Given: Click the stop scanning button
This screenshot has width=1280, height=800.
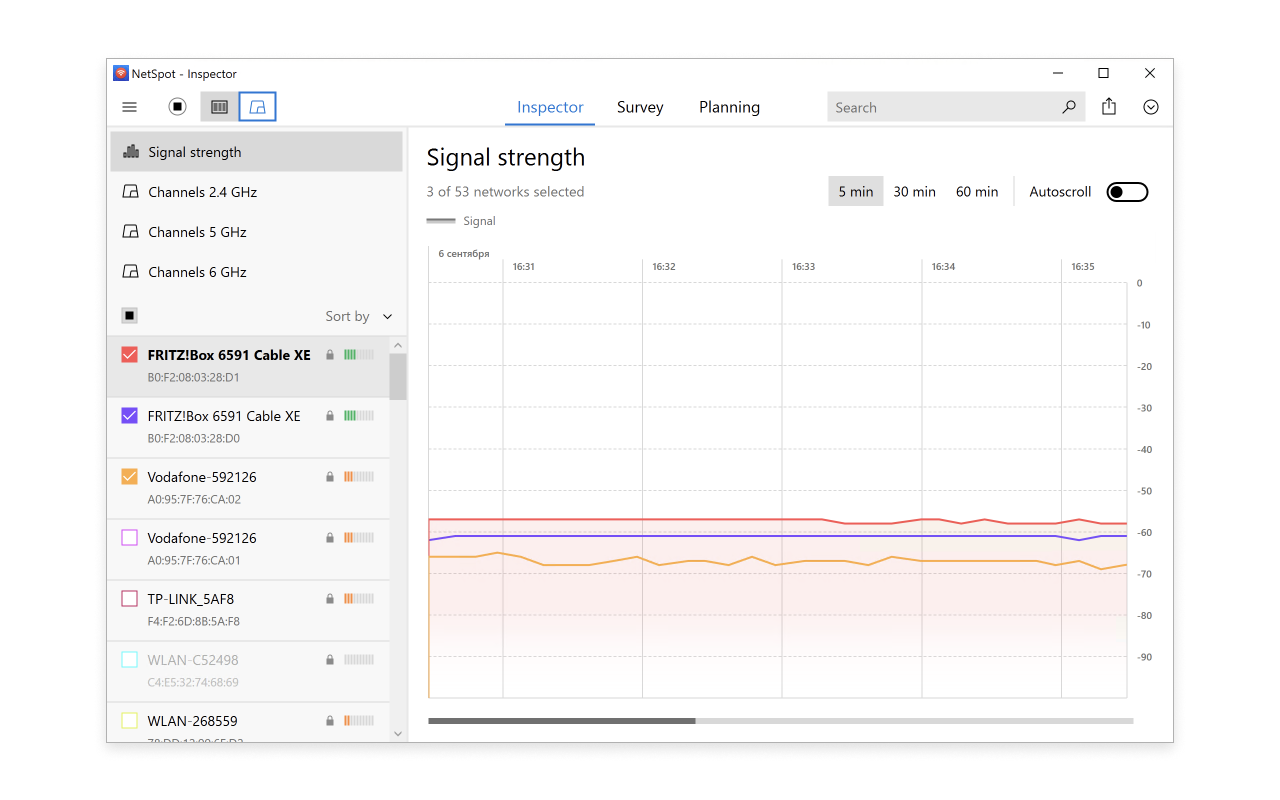Looking at the screenshot, I should tap(177, 107).
